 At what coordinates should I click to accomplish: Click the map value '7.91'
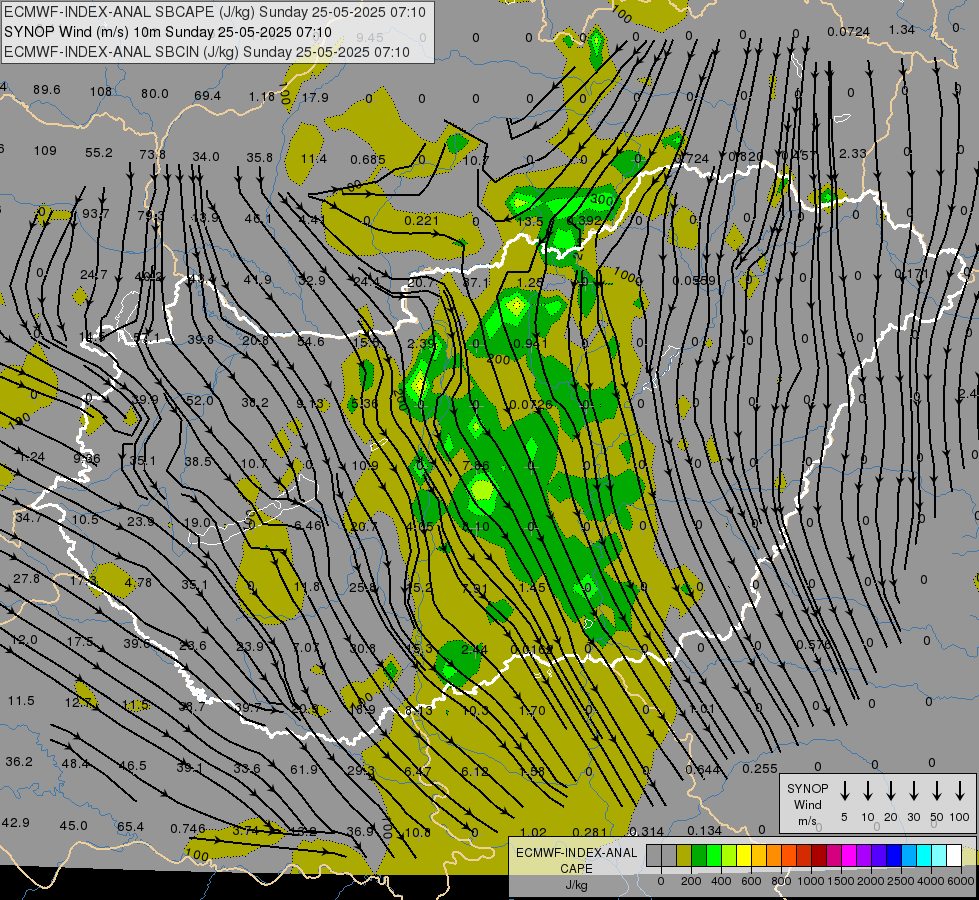click(x=475, y=588)
